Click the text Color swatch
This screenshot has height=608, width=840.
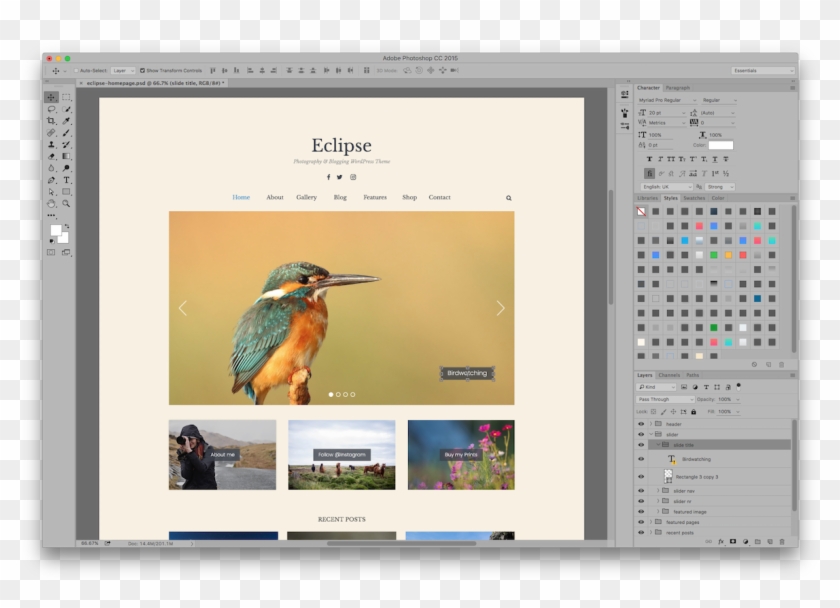click(x=721, y=145)
